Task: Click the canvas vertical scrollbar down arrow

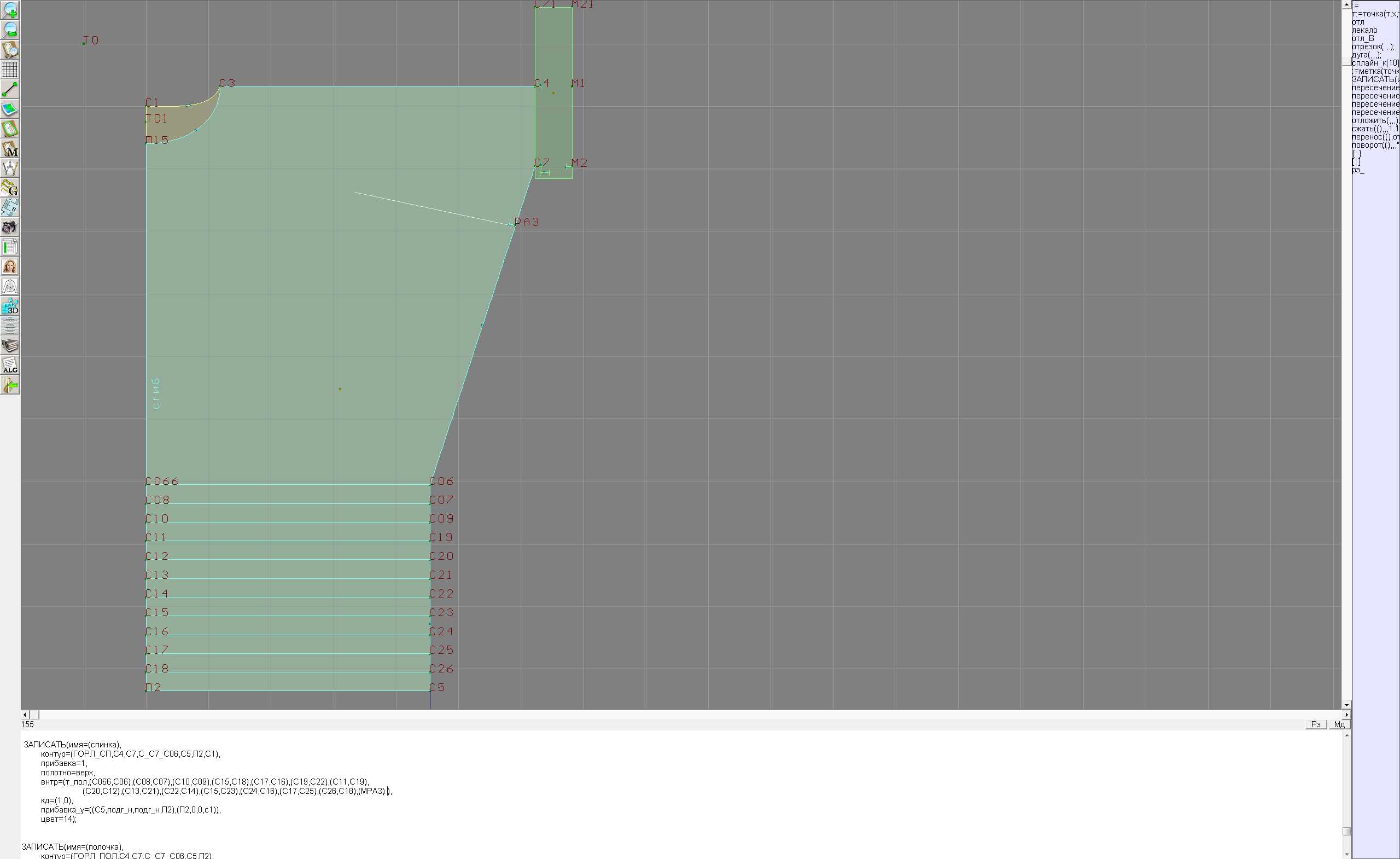Action: (x=1346, y=705)
